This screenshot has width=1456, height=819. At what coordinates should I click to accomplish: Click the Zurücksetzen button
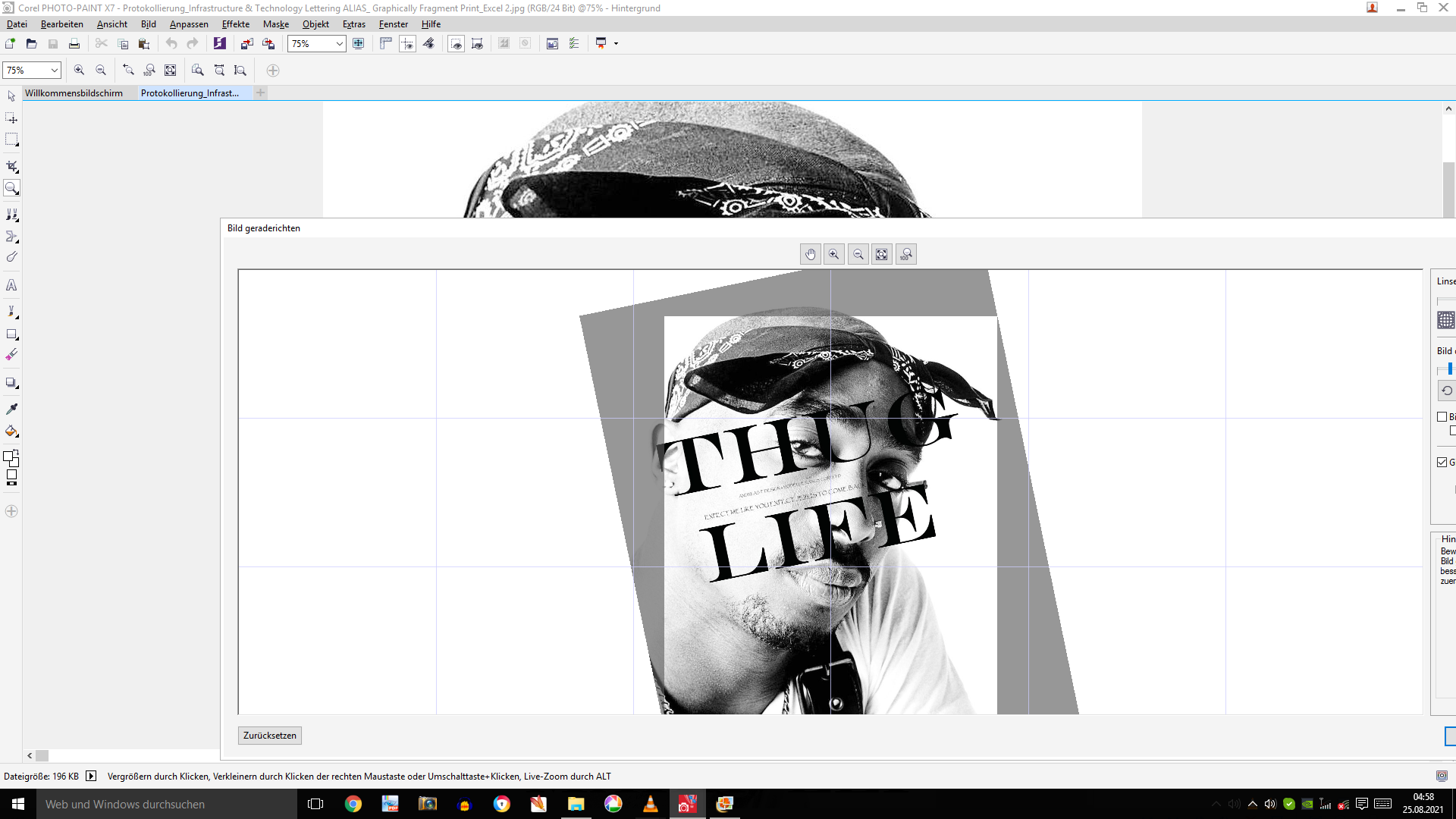[x=270, y=736]
